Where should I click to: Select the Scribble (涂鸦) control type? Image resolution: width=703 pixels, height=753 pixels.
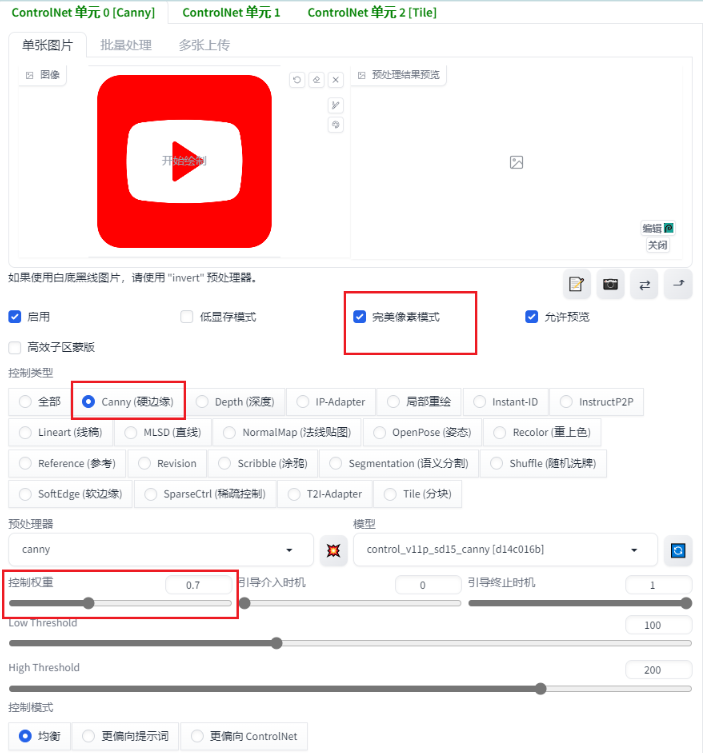pyautogui.click(x=263, y=463)
